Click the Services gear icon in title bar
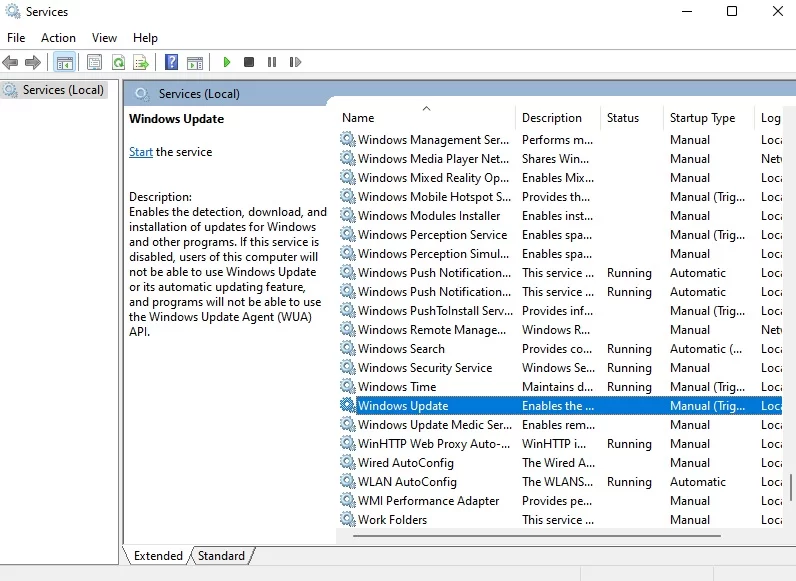Image resolution: width=796 pixels, height=581 pixels. click(13, 11)
